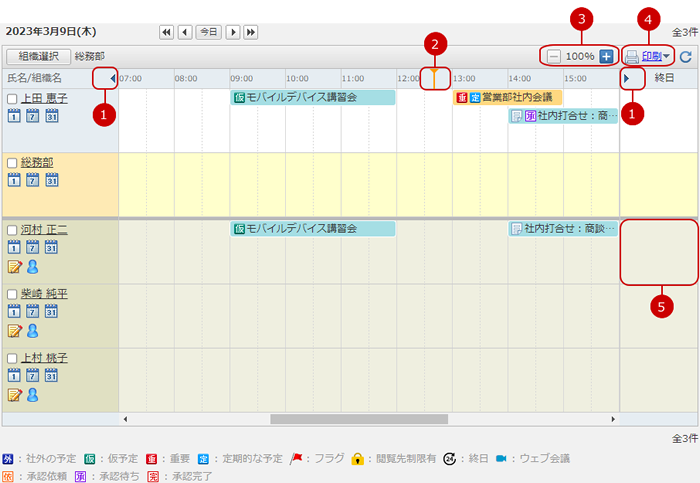700x483 pixels.
Task: Click the date 2023年3月9日(木)
Action: click(x=51, y=31)
